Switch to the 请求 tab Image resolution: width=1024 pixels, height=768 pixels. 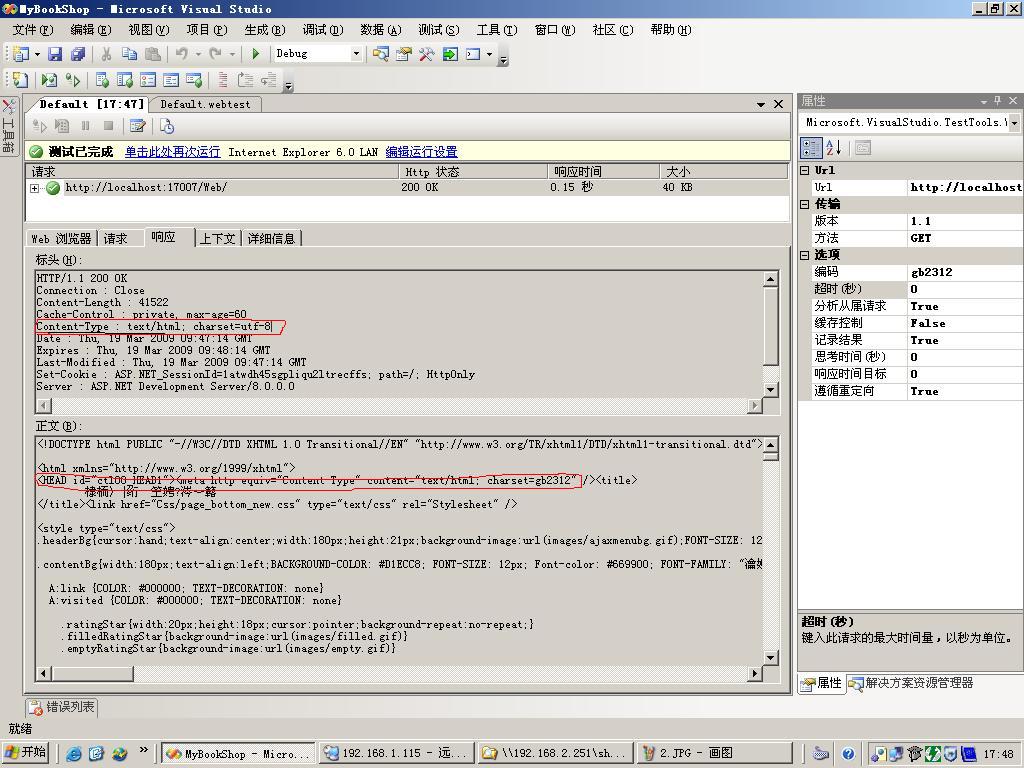click(116, 238)
